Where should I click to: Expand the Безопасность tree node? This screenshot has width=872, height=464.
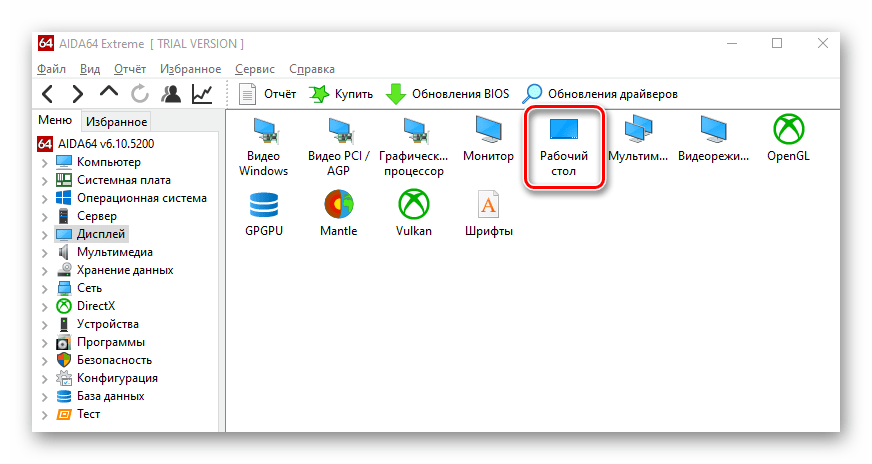coord(44,360)
